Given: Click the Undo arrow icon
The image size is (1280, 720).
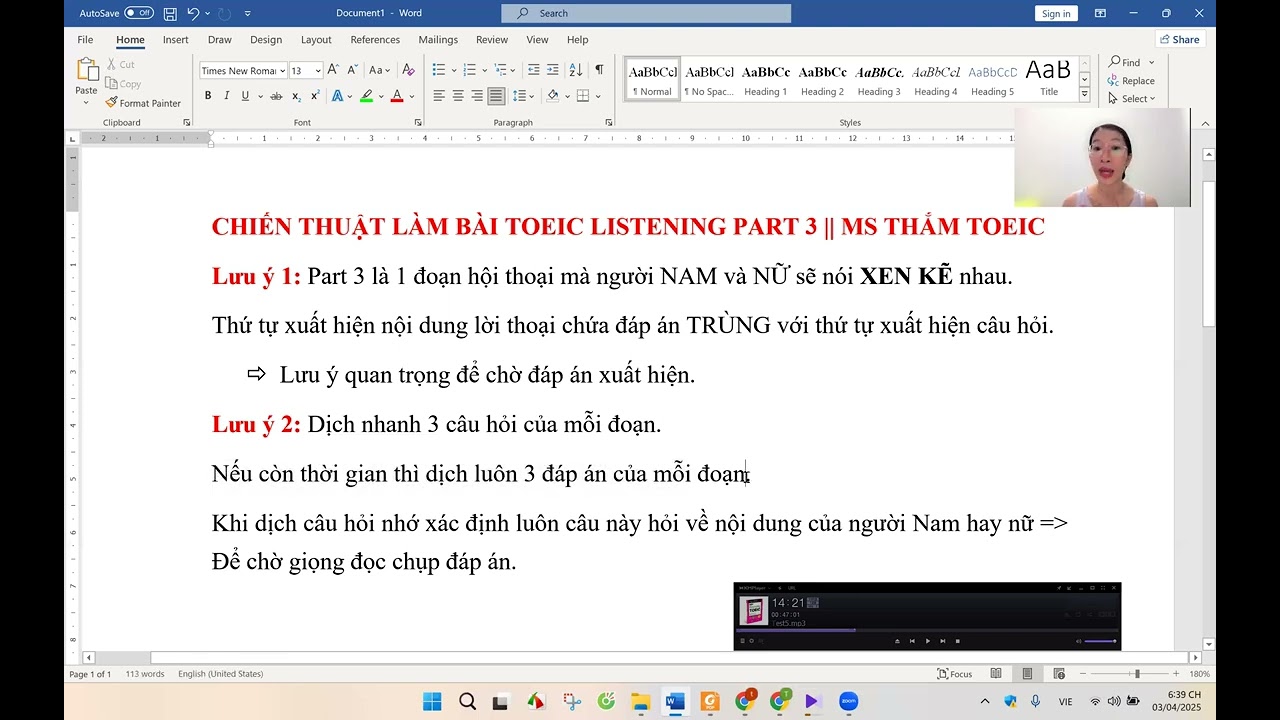Looking at the screenshot, I should point(193,13).
